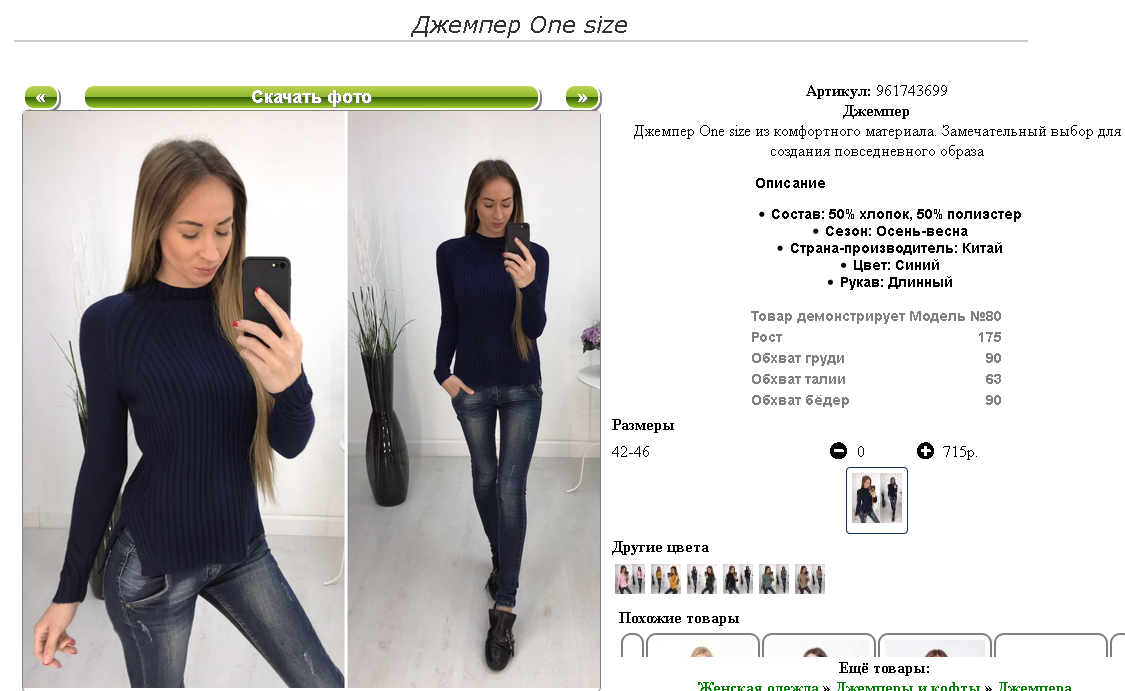Open the empty fourth similar product card
The image size is (1125, 691).
(1051, 646)
